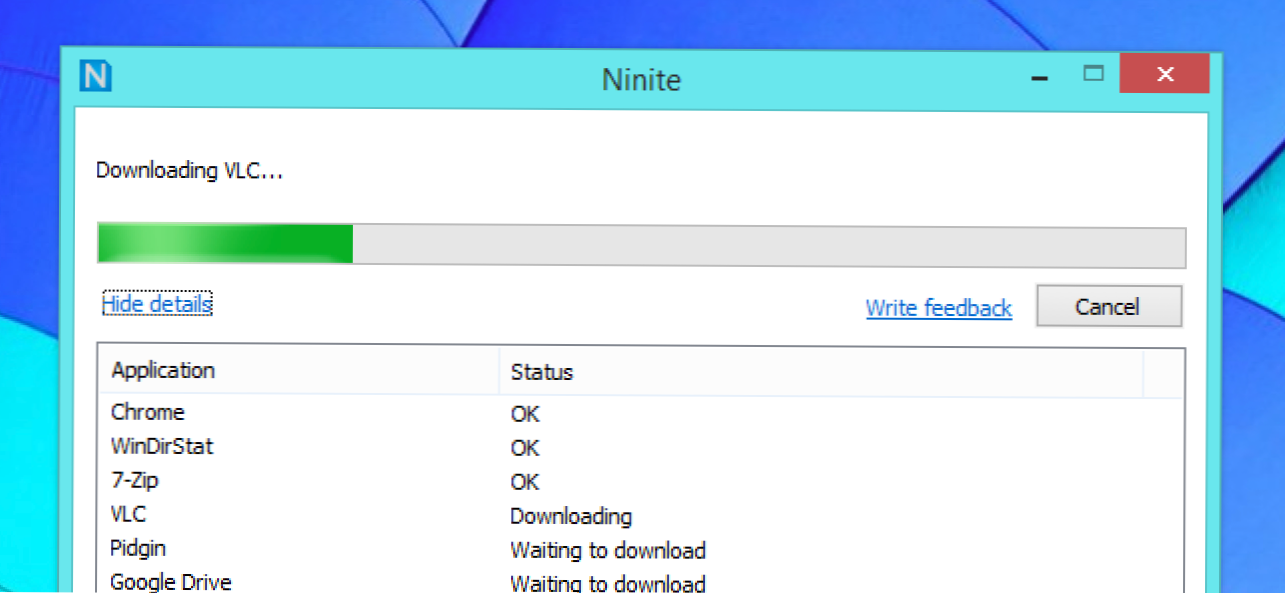This screenshot has height=593, width=1285.
Task: Sort by the Application column header
Action: [x=163, y=371]
